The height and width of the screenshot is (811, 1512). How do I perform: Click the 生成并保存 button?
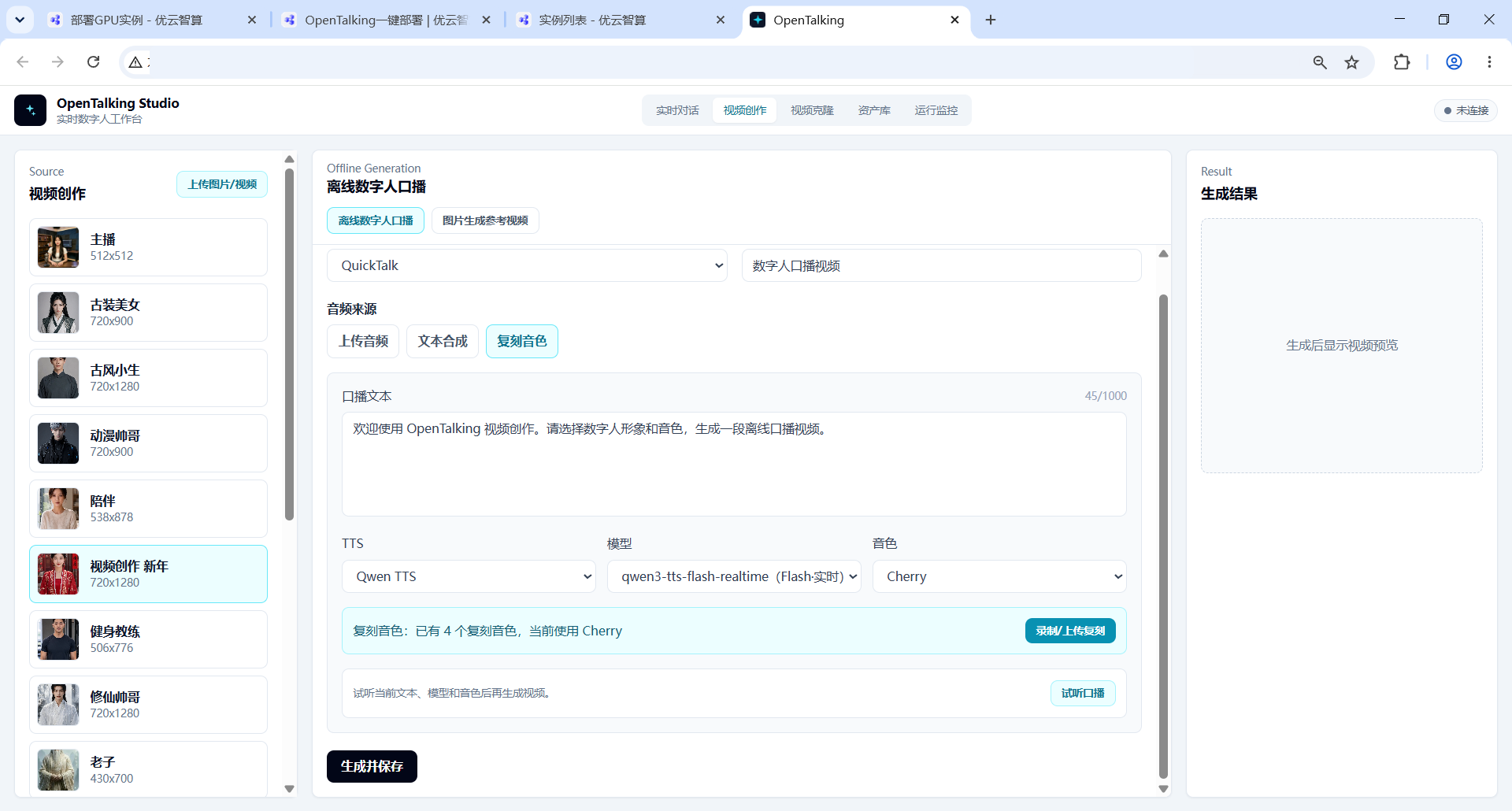click(372, 766)
